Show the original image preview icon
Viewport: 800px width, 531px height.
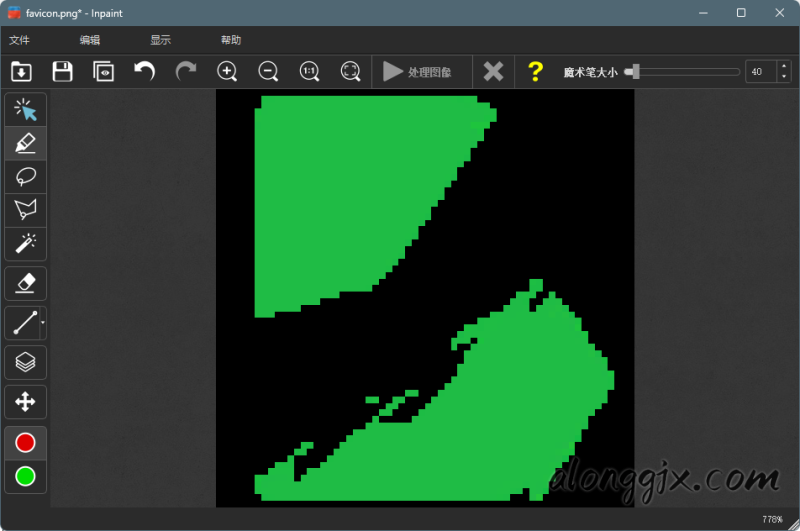click(x=103, y=71)
